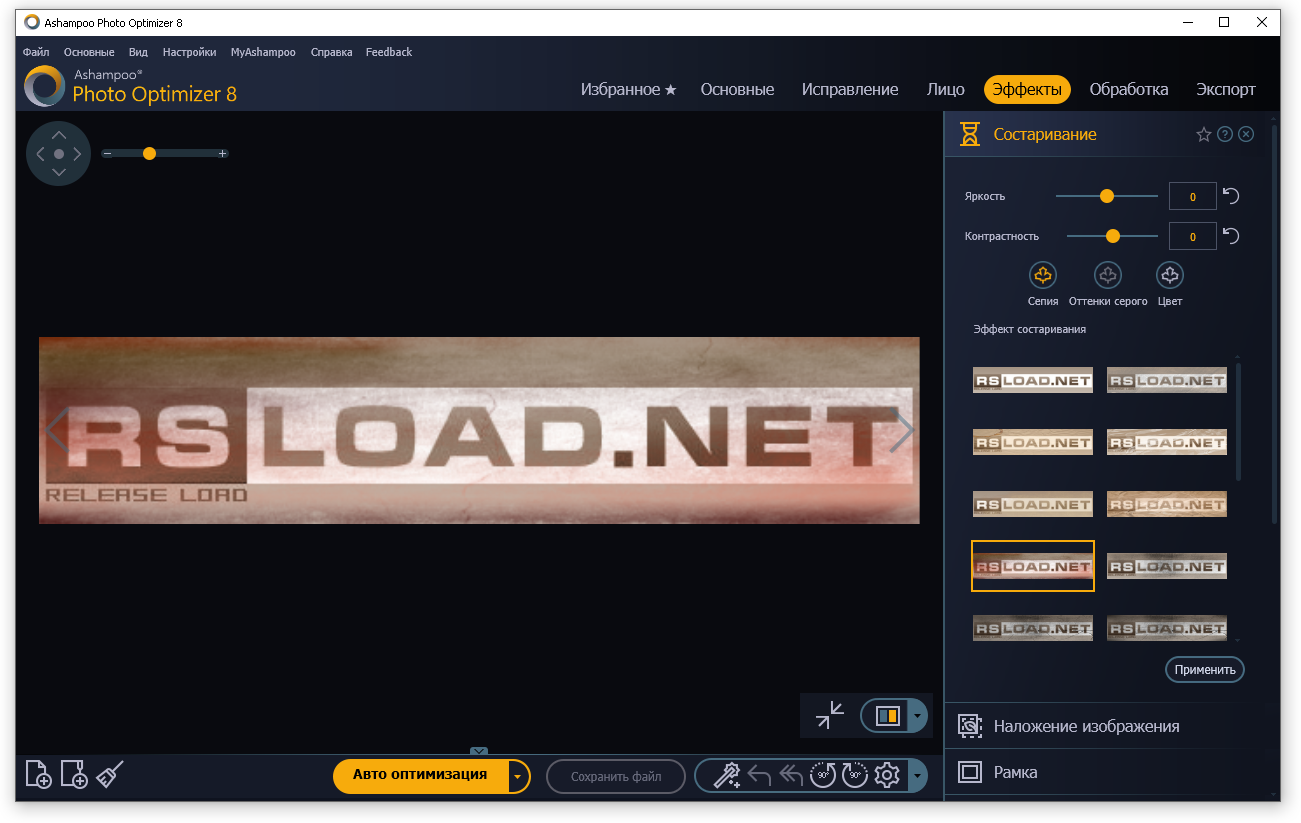The width and height of the screenshot is (1301, 823).
Task: Click the aging effects list scrollbar
Action: [x=1239, y=420]
